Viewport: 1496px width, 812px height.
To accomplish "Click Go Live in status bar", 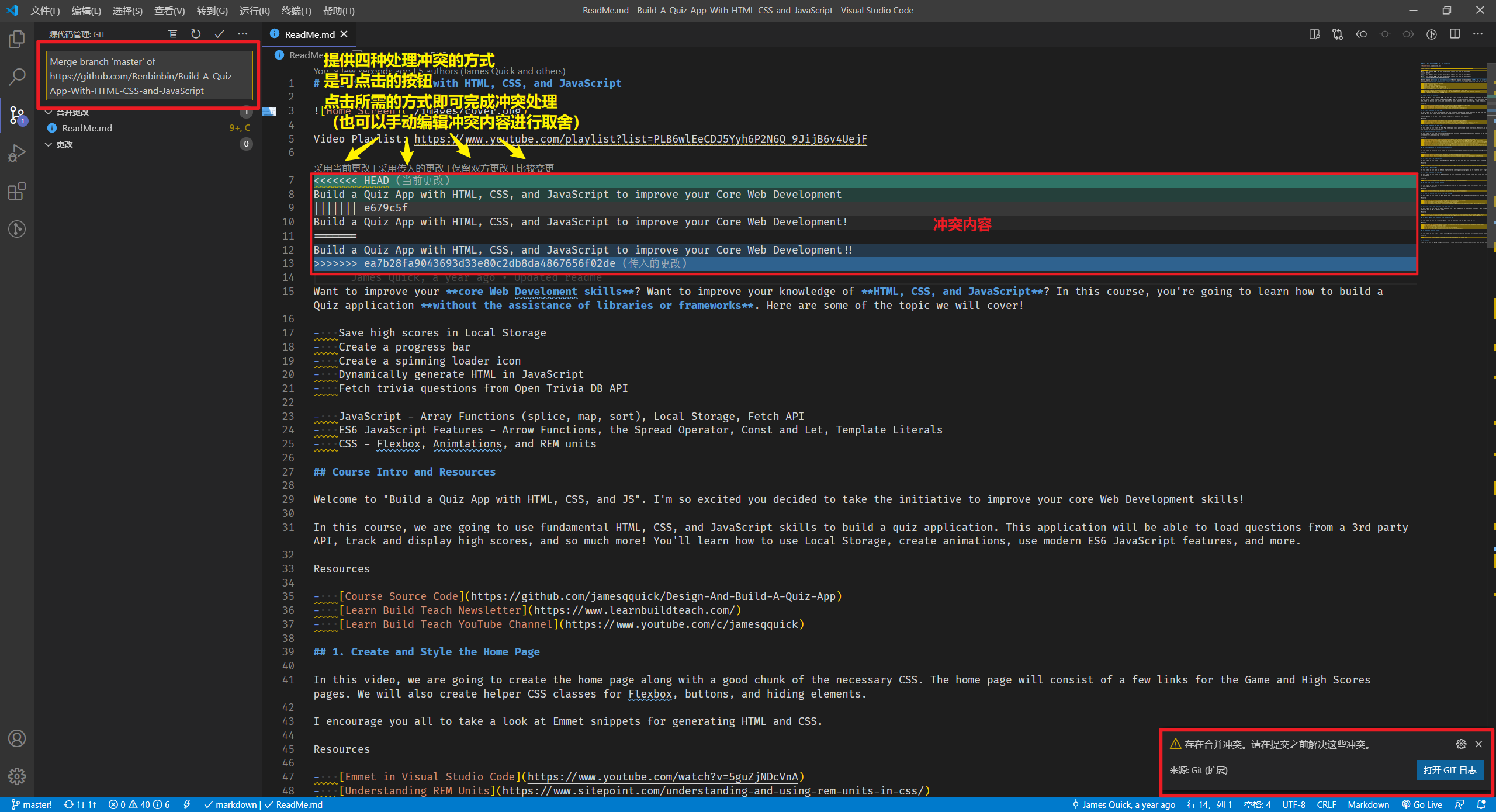I will click(x=1422, y=804).
